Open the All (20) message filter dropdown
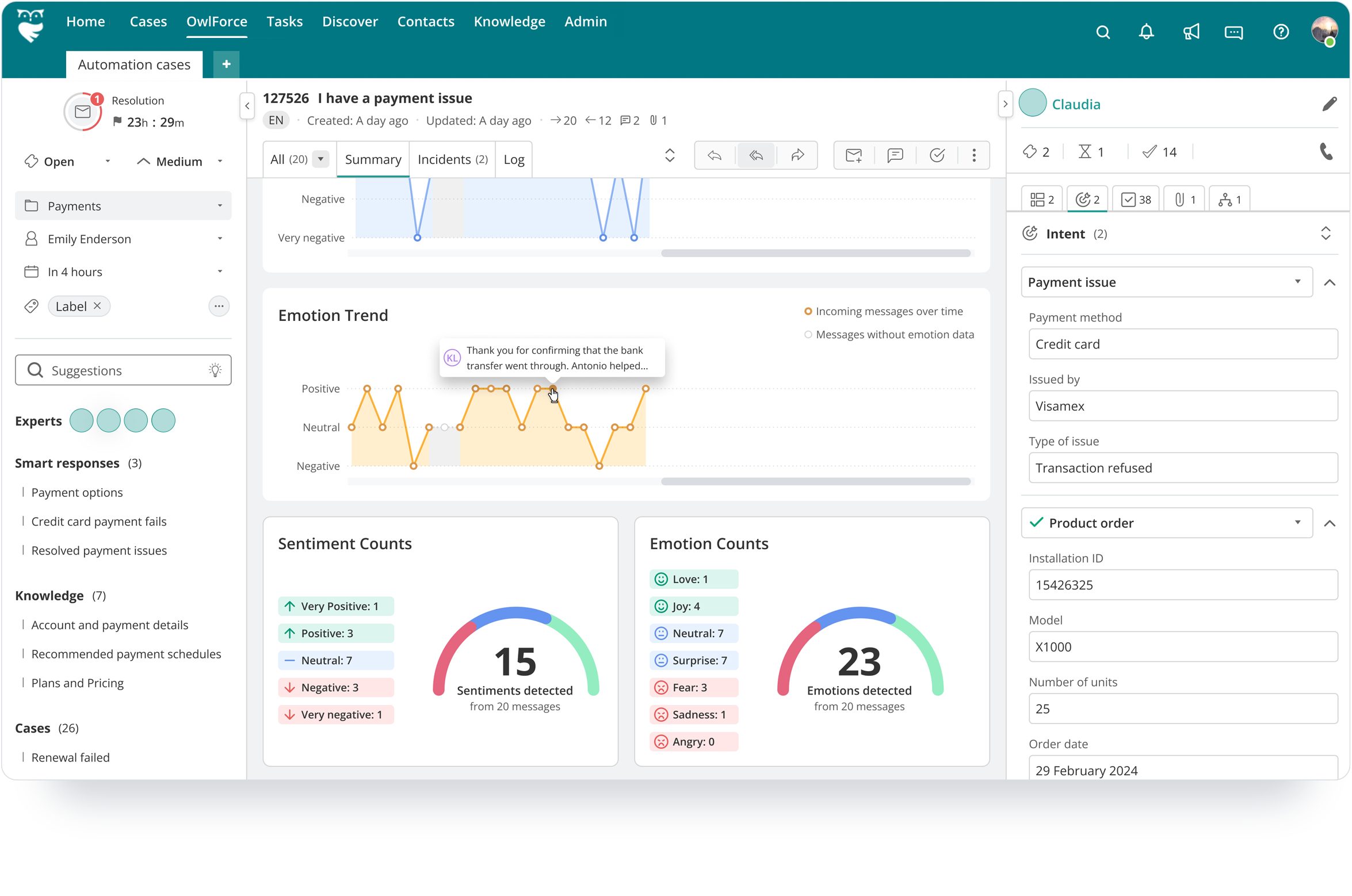The height and width of the screenshot is (896, 1352). pos(320,159)
